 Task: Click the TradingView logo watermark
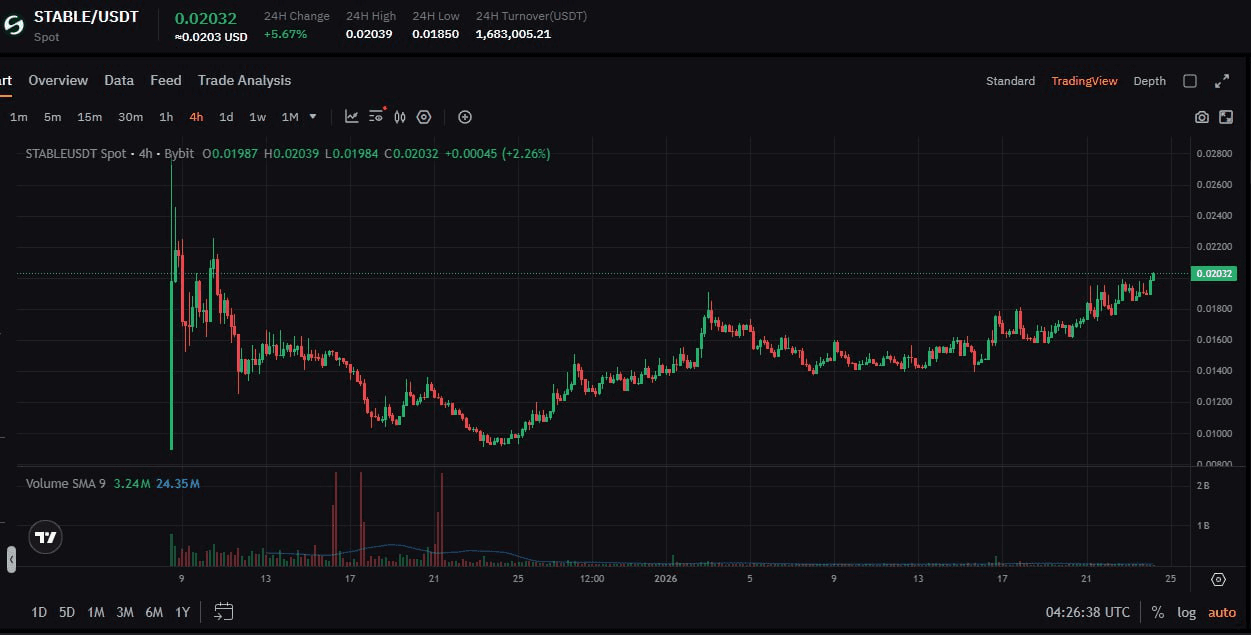pyautogui.click(x=44, y=537)
